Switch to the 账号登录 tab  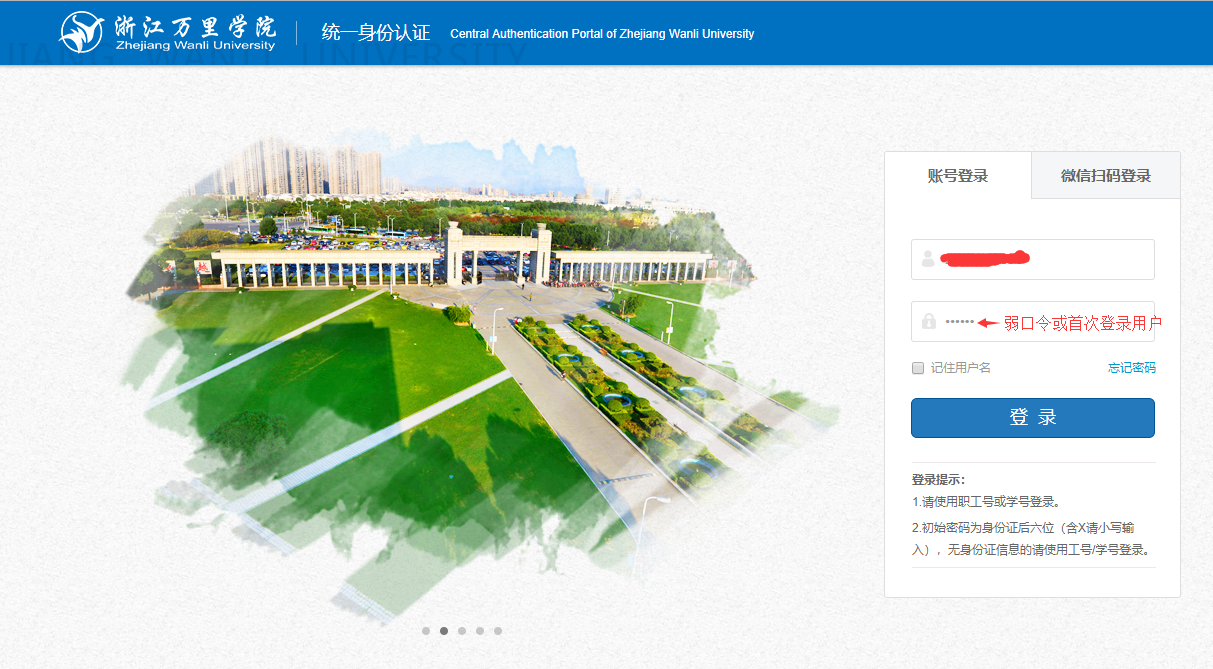click(957, 176)
